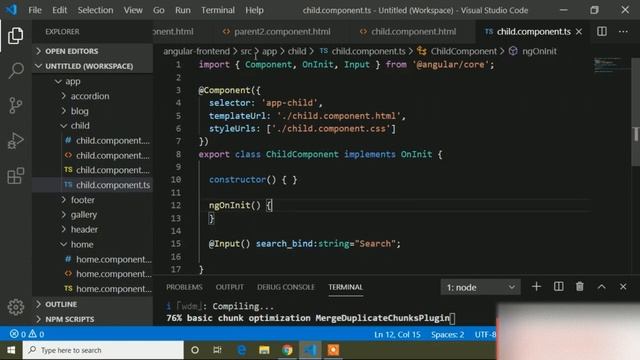
Task: Open the editor More Actions menu
Action: [623, 31]
